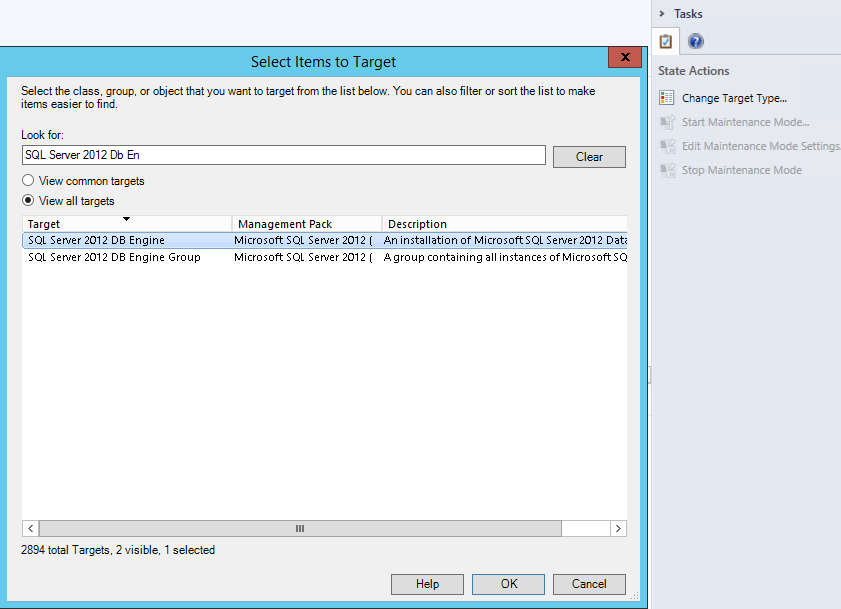Click the horizontal scrollbar thumb

tap(300, 529)
